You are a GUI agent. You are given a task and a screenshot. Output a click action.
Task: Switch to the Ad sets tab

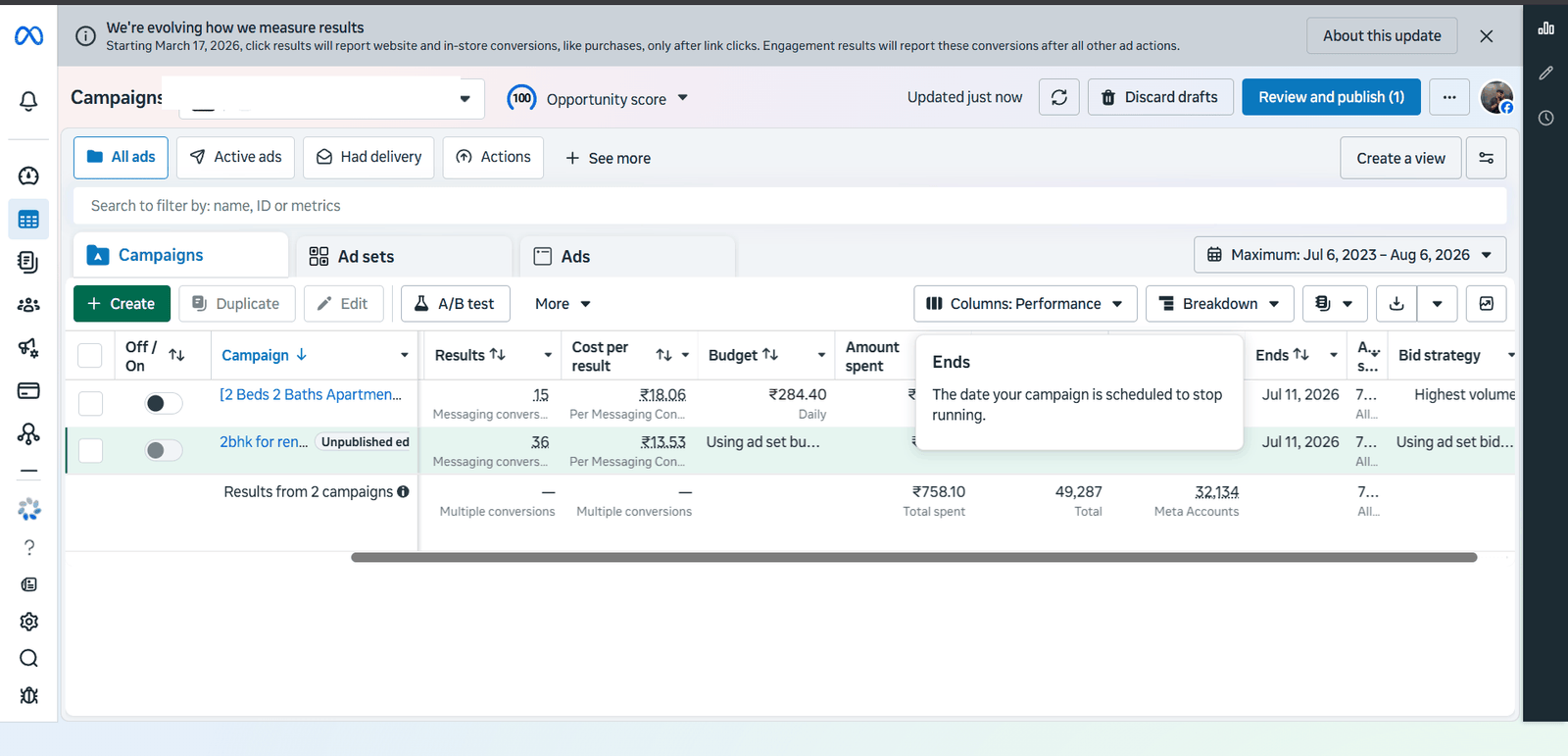pos(404,256)
